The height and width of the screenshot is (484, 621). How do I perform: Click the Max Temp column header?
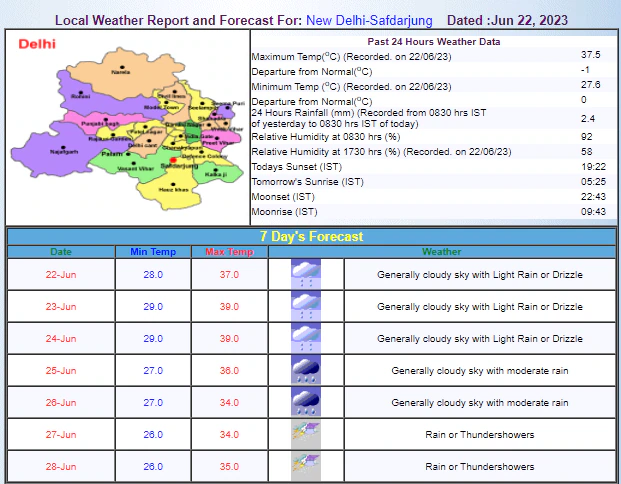click(x=230, y=251)
